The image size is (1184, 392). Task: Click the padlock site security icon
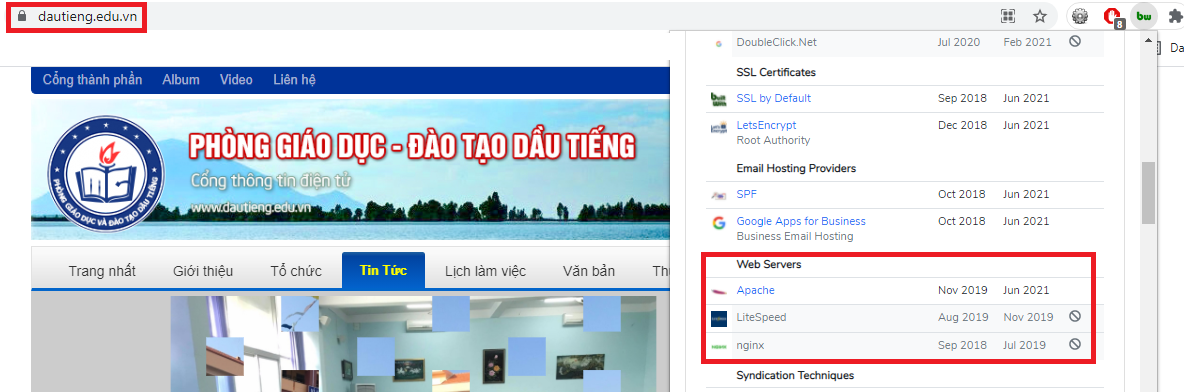[21, 16]
